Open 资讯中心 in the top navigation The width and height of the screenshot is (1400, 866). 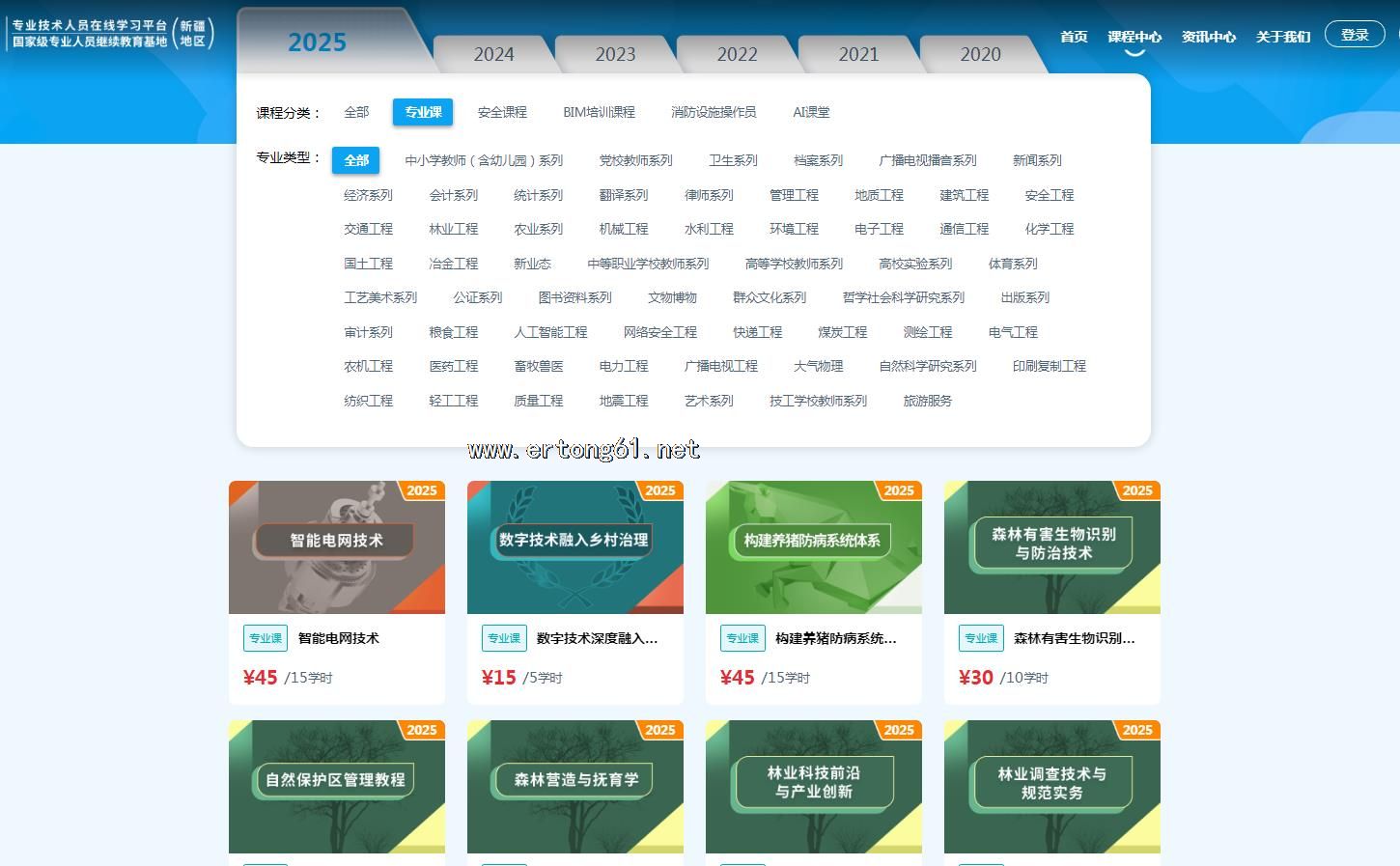(x=1208, y=37)
